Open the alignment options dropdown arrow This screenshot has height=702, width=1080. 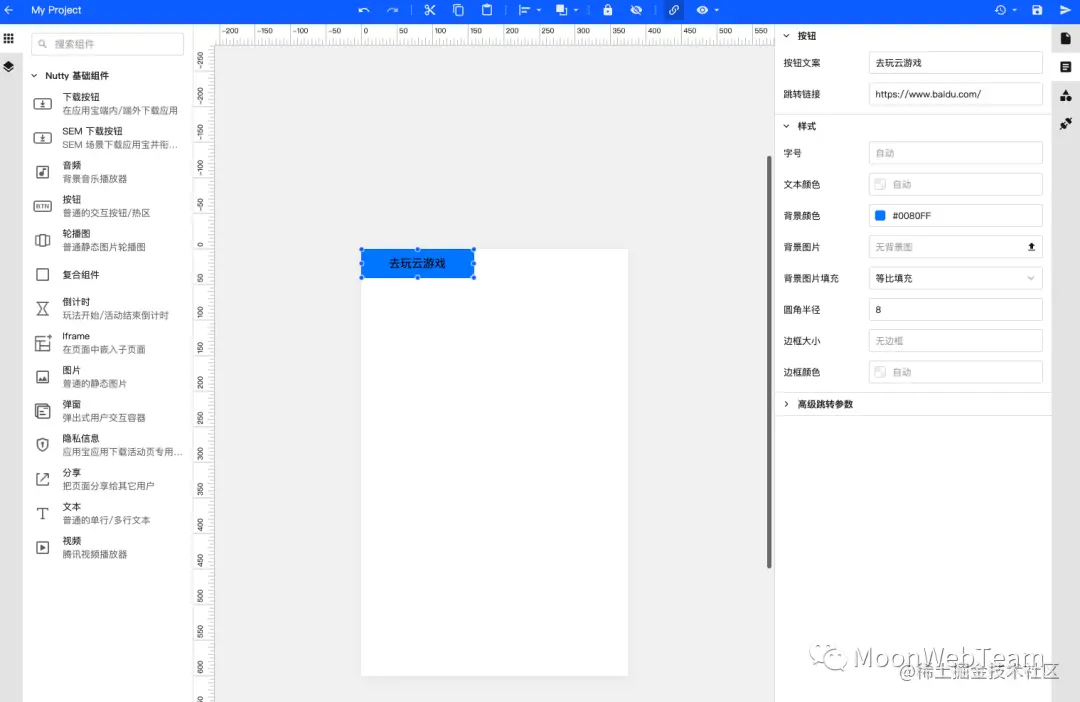pyautogui.click(x=539, y=10)
